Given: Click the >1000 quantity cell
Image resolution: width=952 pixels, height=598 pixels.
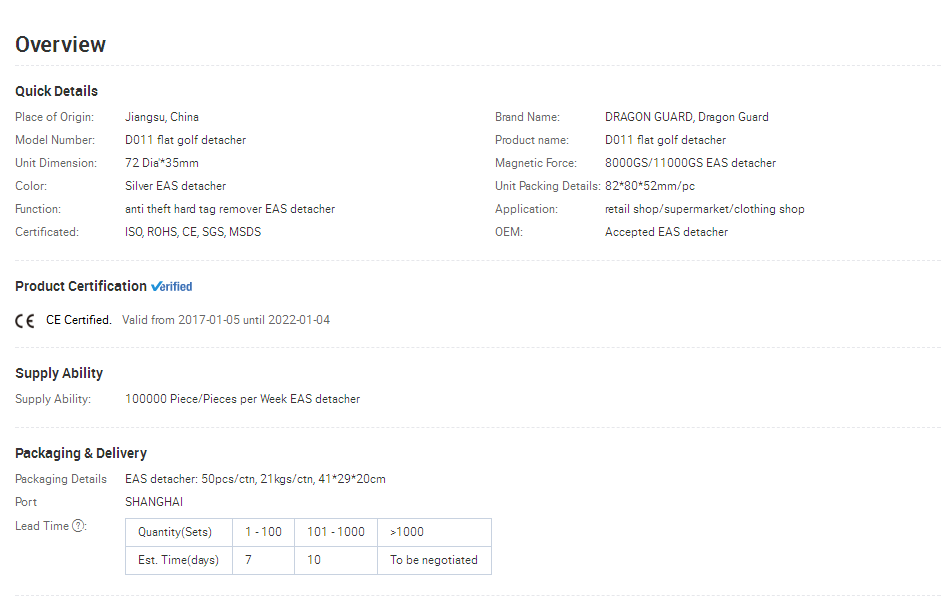Looking at the screenshot, I should pos(434,532).
